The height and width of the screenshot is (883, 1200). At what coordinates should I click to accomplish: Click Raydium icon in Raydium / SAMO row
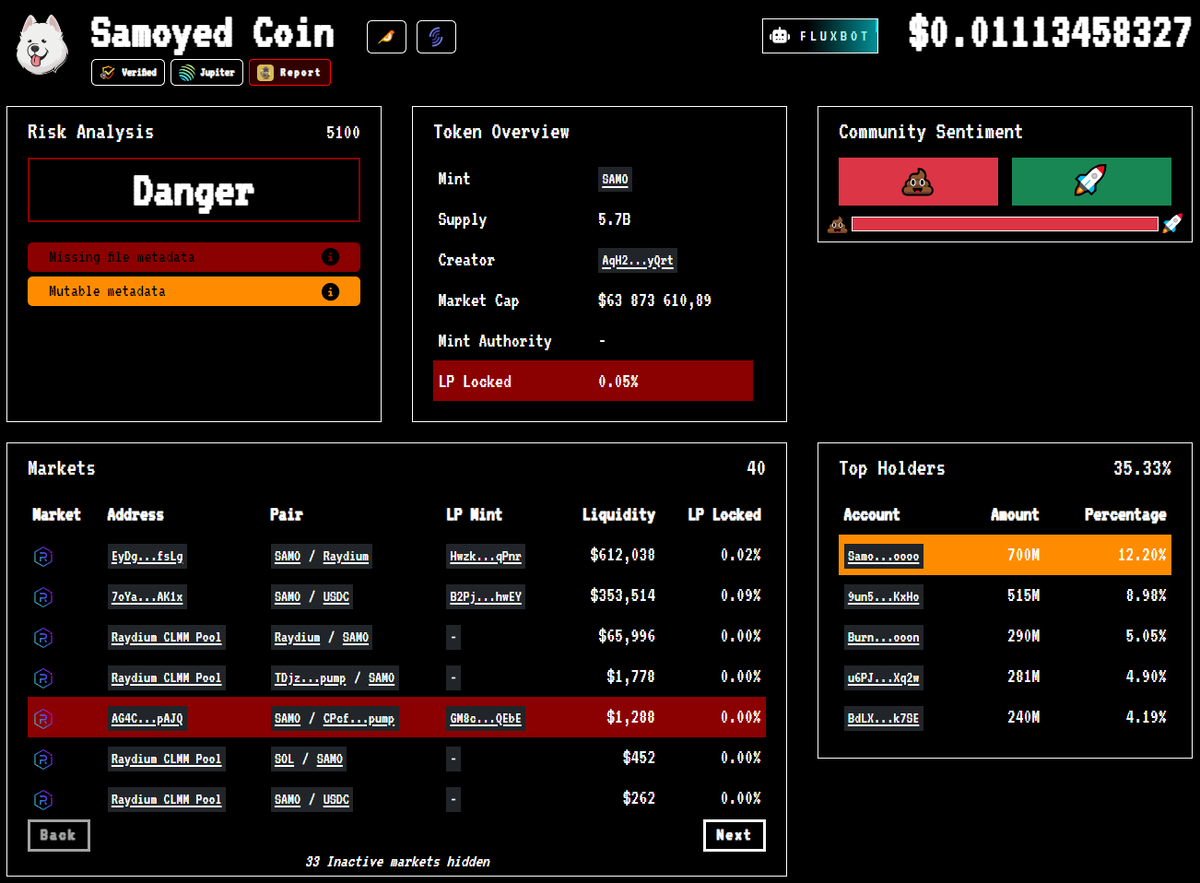[x=43, y=637]
